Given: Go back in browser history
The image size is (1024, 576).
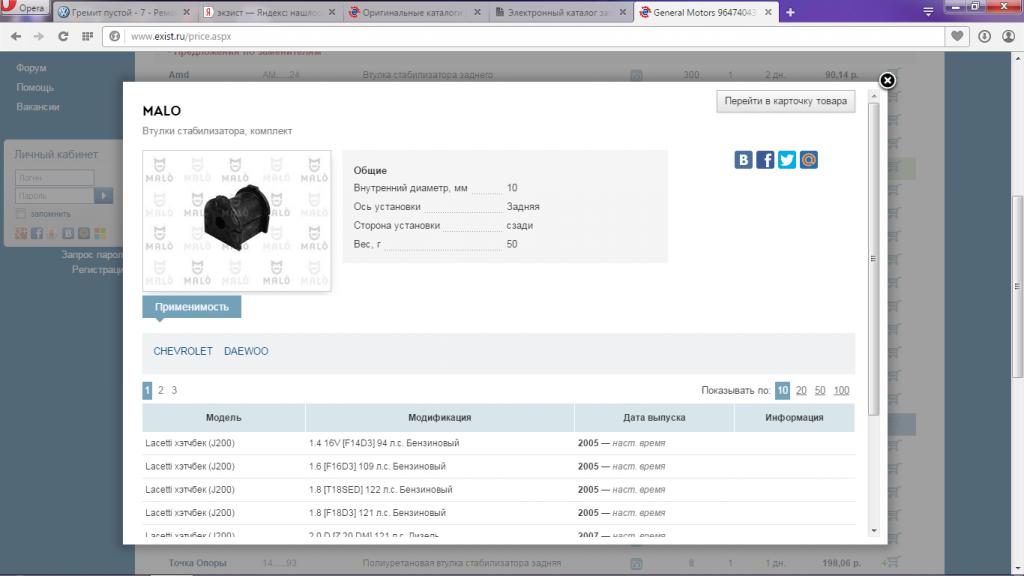Looking at the screenshot, I should (16, 37).
